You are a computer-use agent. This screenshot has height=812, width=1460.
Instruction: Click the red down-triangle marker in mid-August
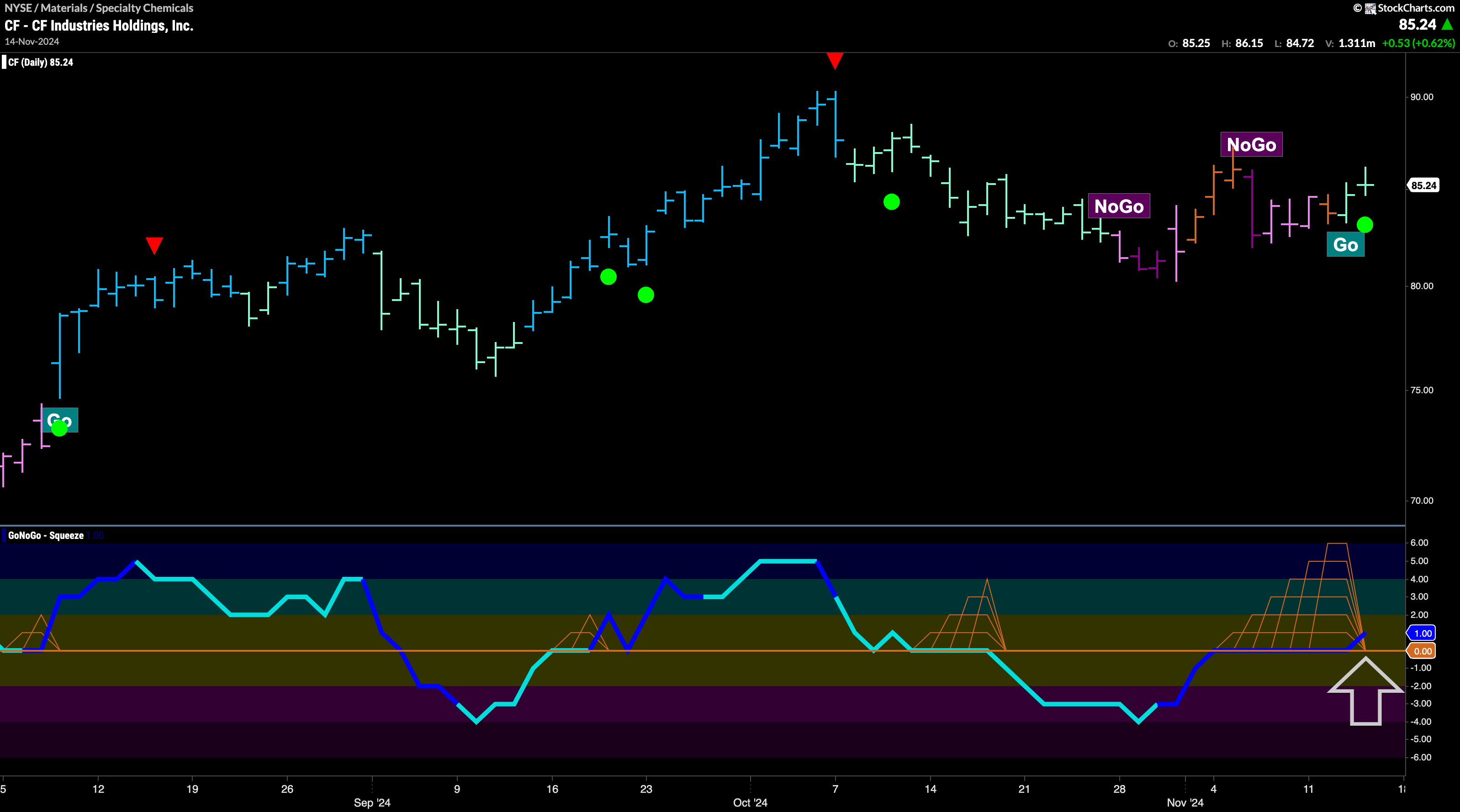point(154,245)
